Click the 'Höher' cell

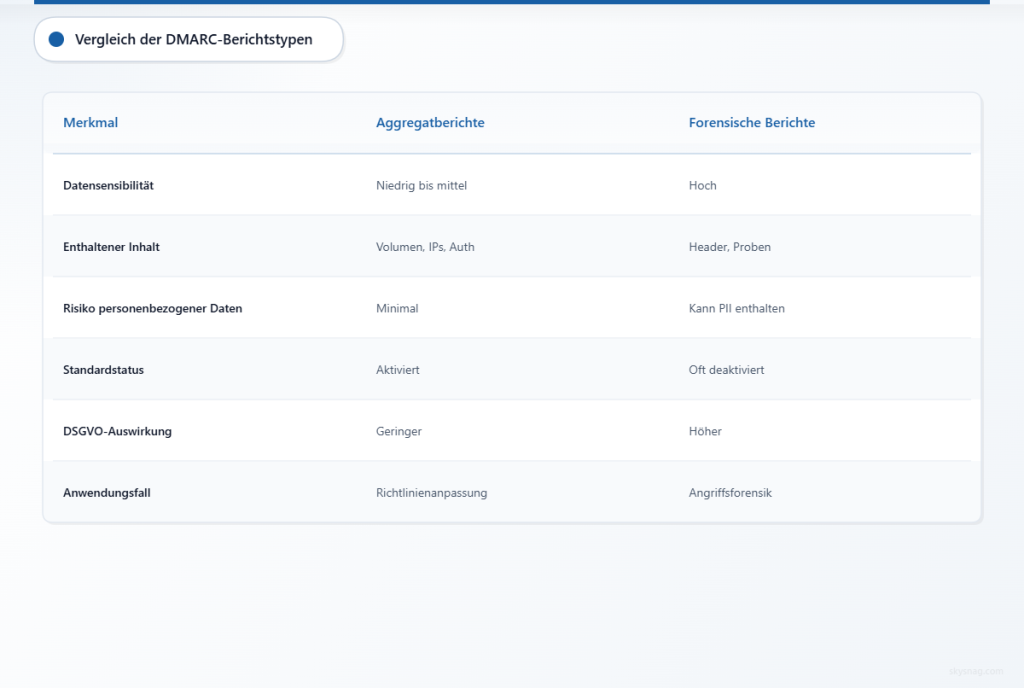[705, 431]
